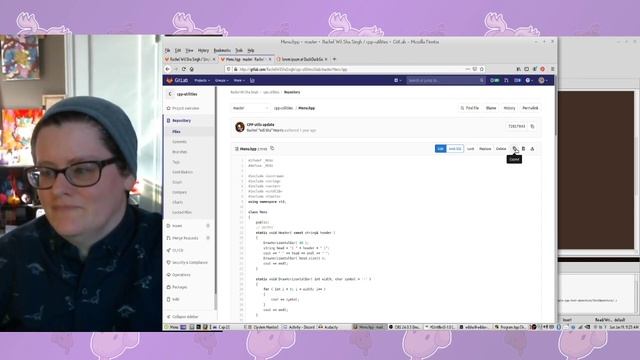Screen dimensions: 640x360
Task: Open the user avatar menu in GitLab navbar
Action: coord(542,80)
